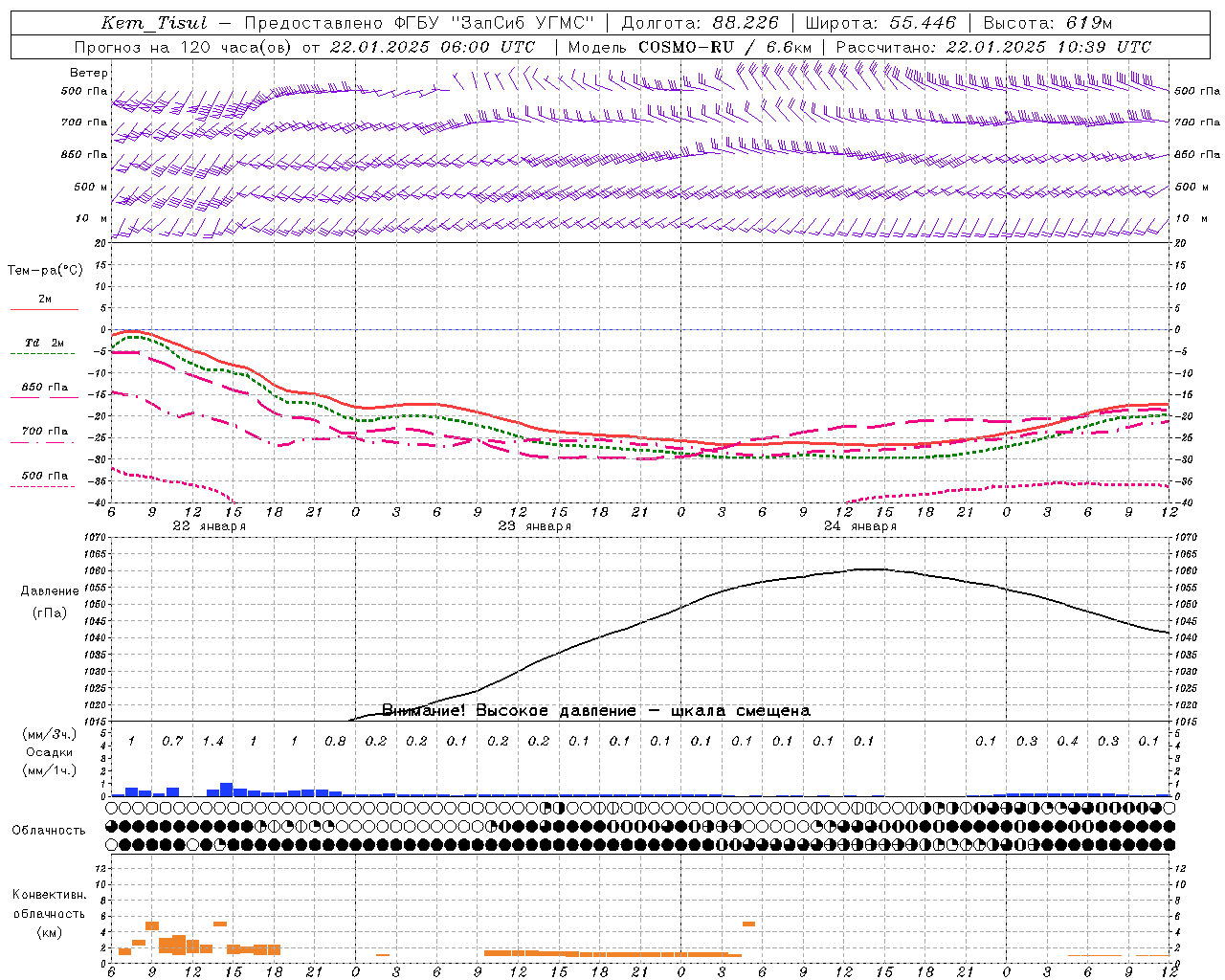Click the 700 гПа temperature legend entry
Viewport: 1225px width, 980px height.
(x=44, y=431)
